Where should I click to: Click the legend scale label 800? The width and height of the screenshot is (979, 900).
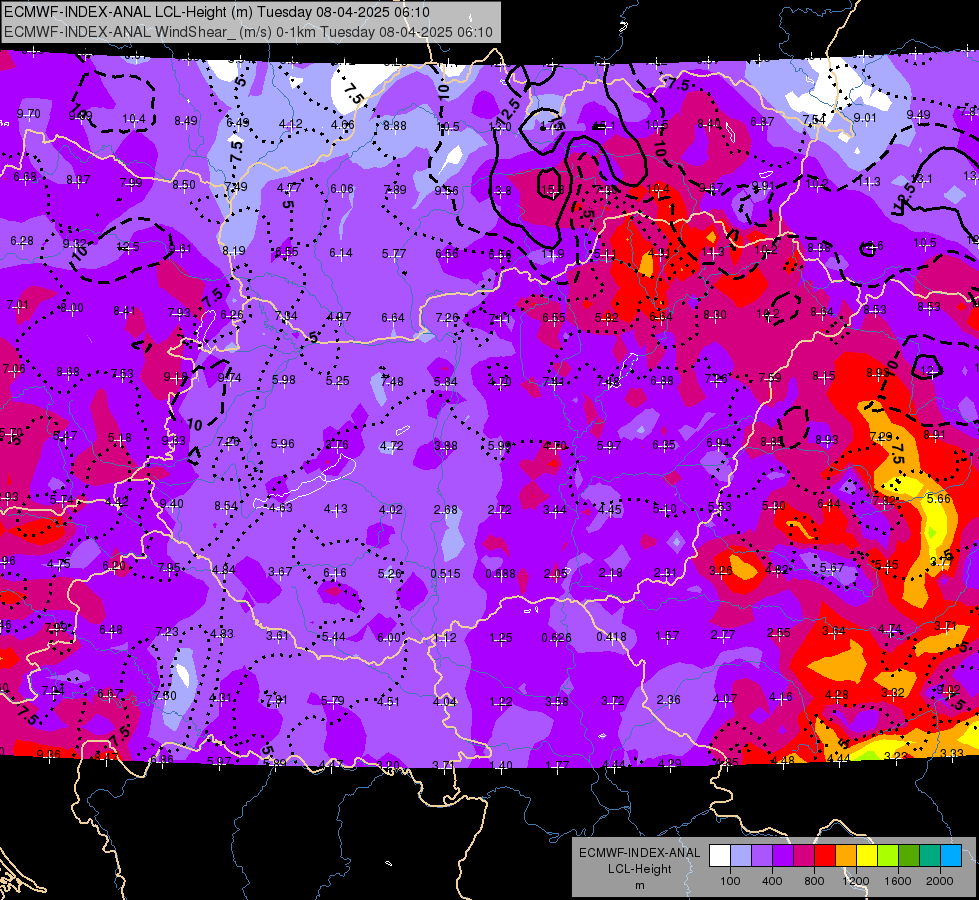[x=814, y=881]
